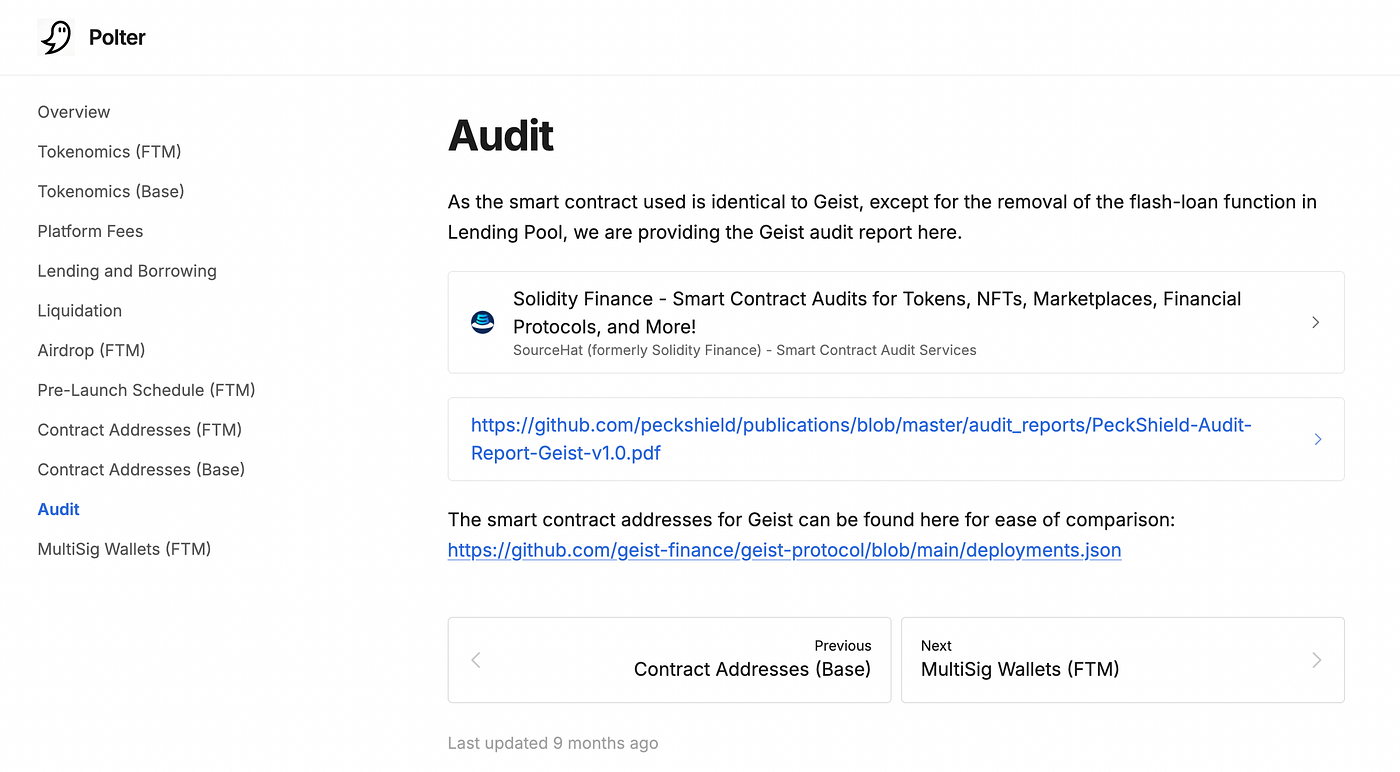Open the Overview page in sidebar
Screen dimensions: 1400x772
(x=74, y=112)
